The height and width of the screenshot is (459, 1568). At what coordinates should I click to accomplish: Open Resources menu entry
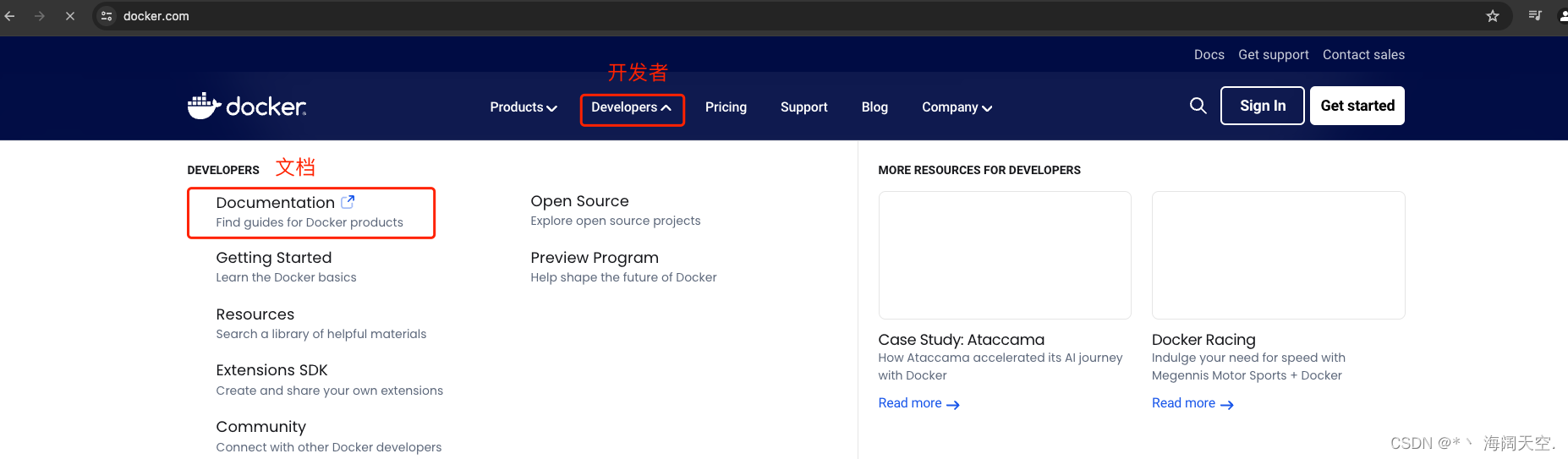(321, 323)
